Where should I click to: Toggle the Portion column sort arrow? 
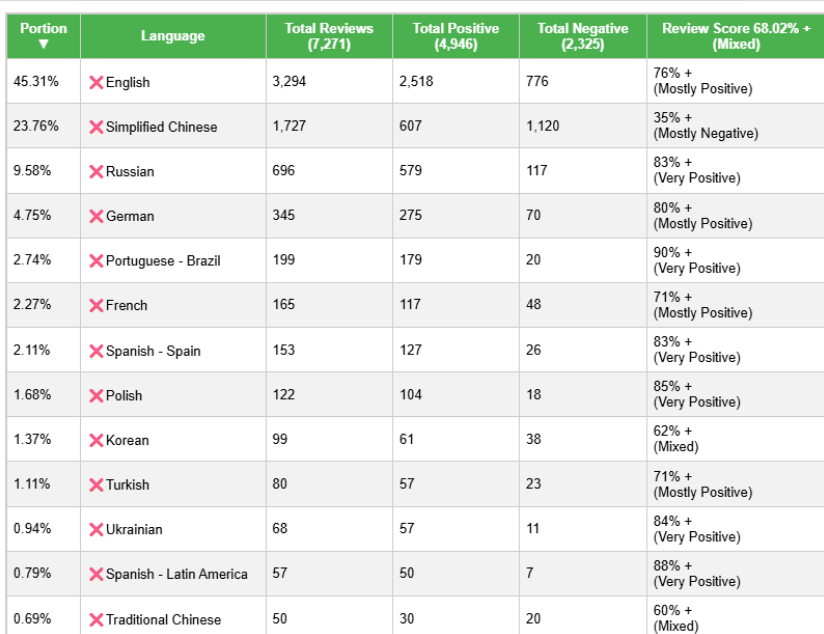[x=44, y=44]
